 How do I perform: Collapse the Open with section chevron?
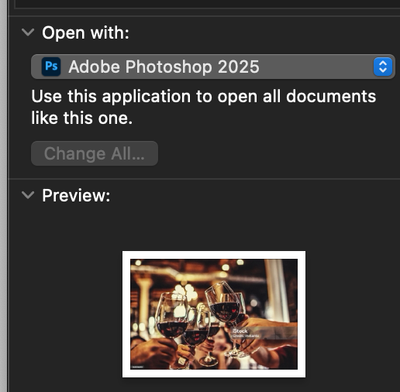point(28,32)
